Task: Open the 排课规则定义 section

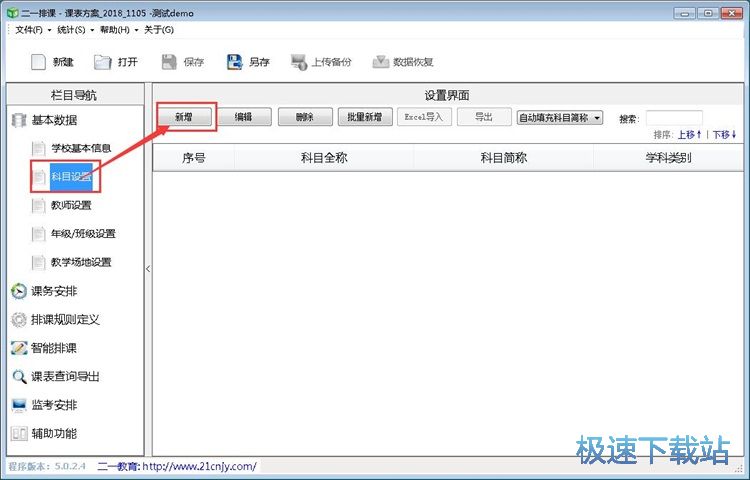Action: [x=66, y=319]
